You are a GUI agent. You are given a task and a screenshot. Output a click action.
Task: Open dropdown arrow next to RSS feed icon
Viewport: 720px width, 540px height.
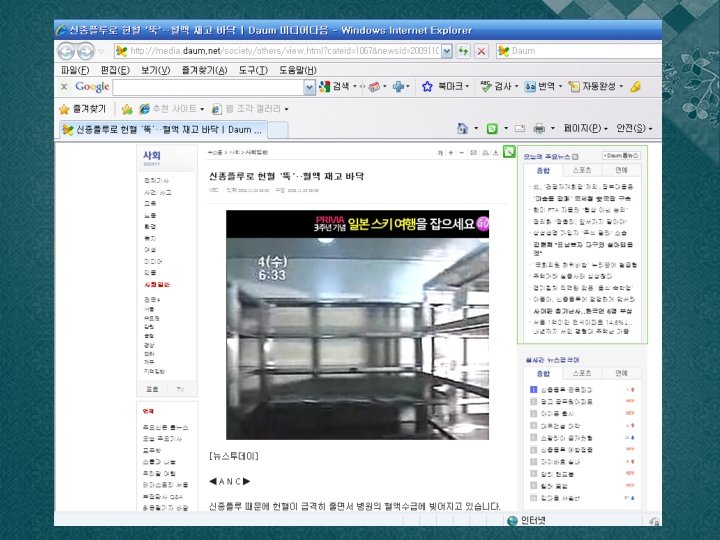506,129
